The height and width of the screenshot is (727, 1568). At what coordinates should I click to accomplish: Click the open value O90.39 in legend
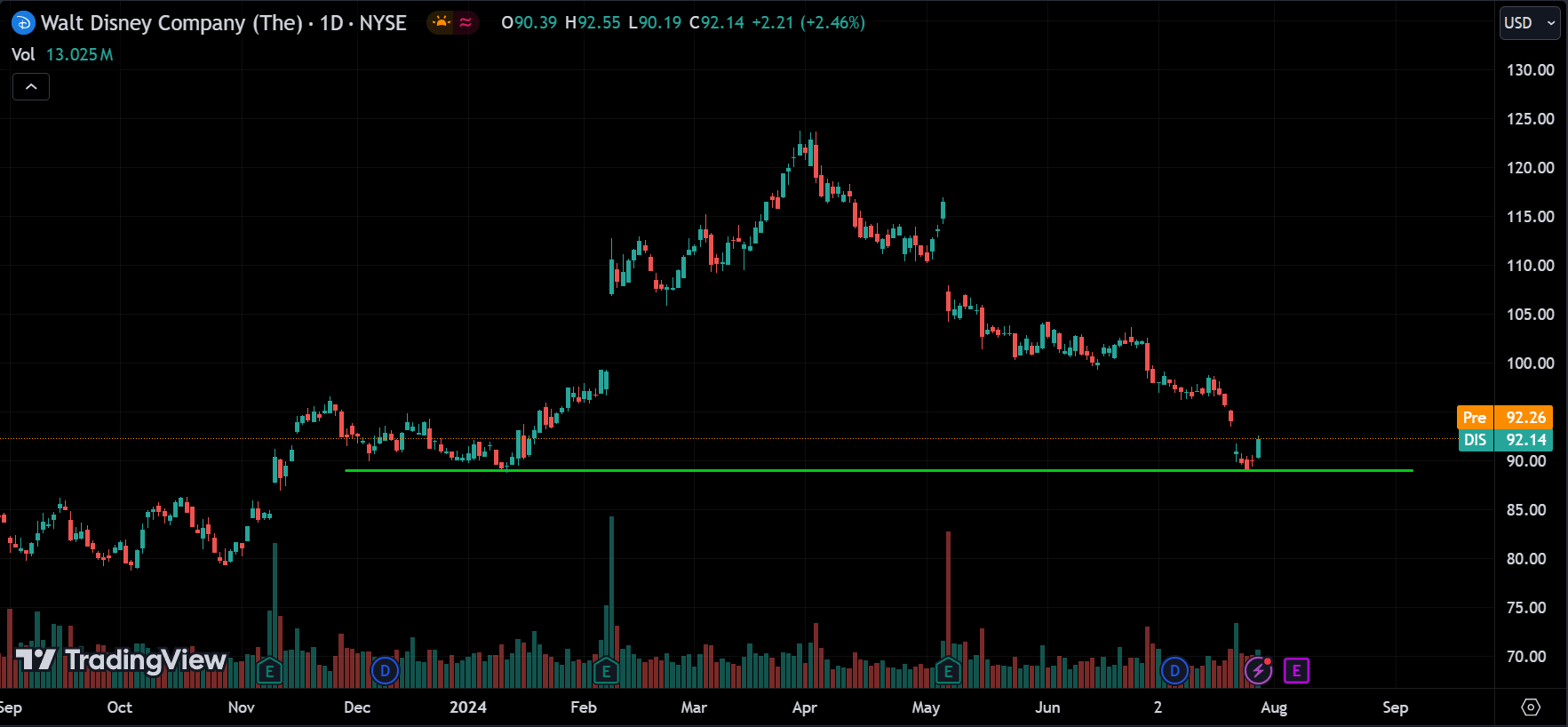tap(529, 22)
